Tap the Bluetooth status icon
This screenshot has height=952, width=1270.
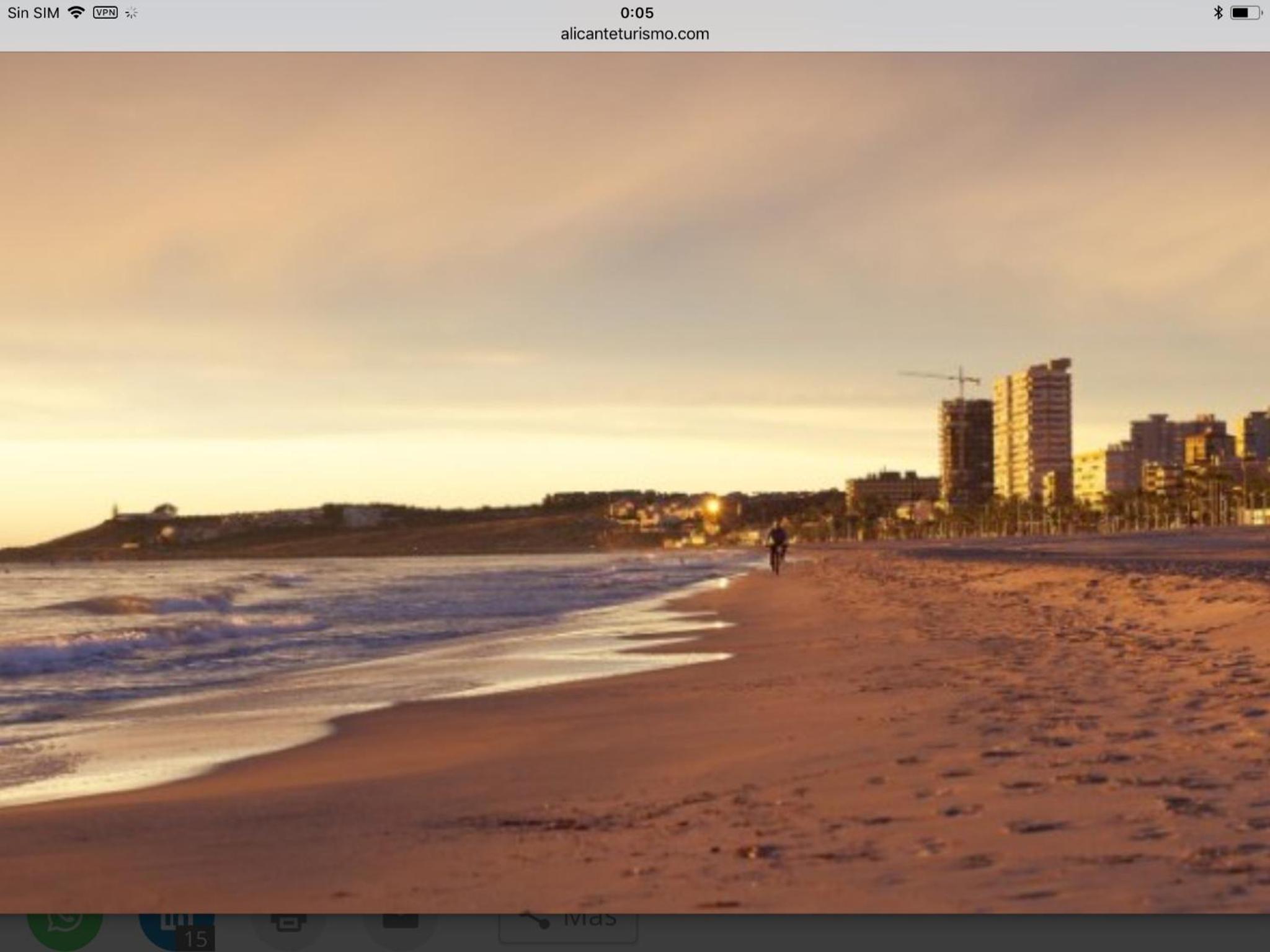(x=1218, y=12)
